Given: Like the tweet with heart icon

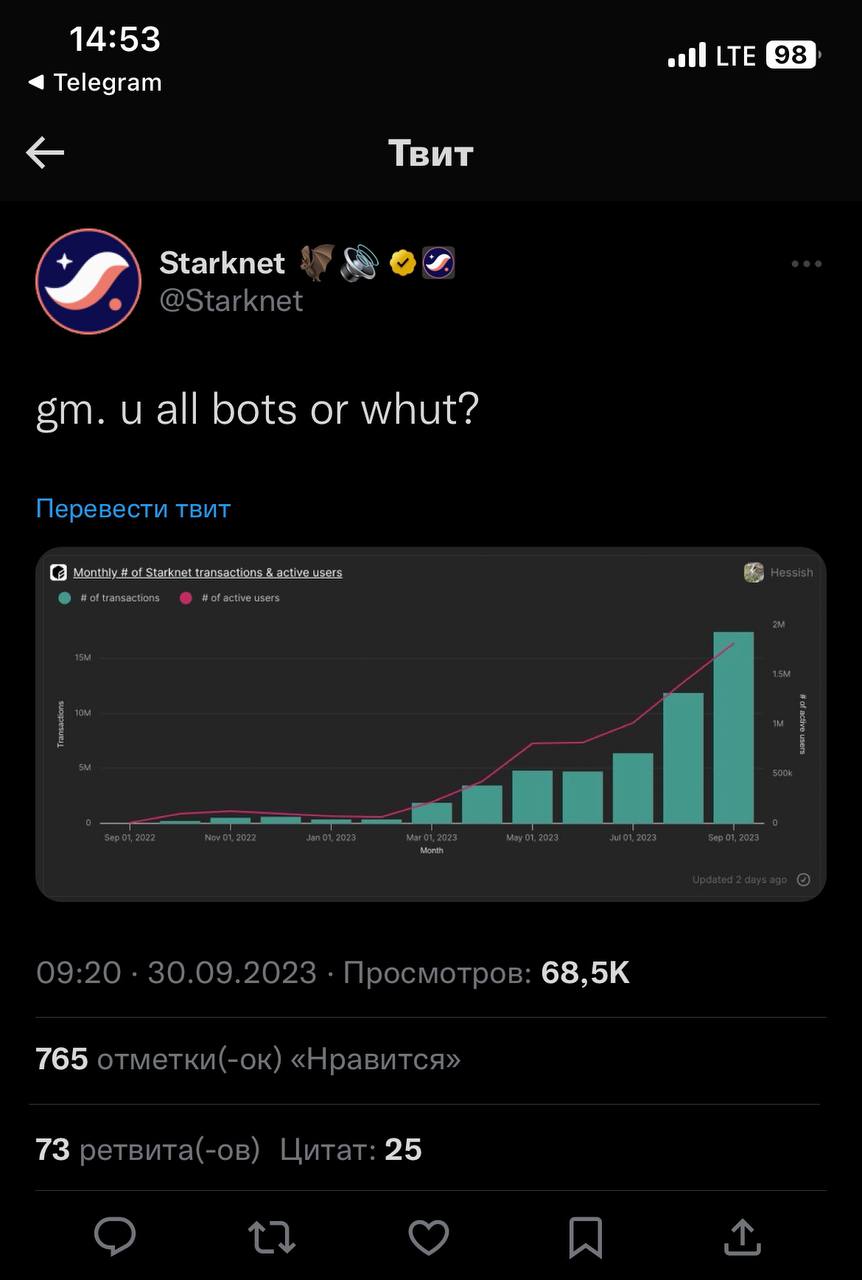Looking at the screenshot, I should (x=428, y=1237).
